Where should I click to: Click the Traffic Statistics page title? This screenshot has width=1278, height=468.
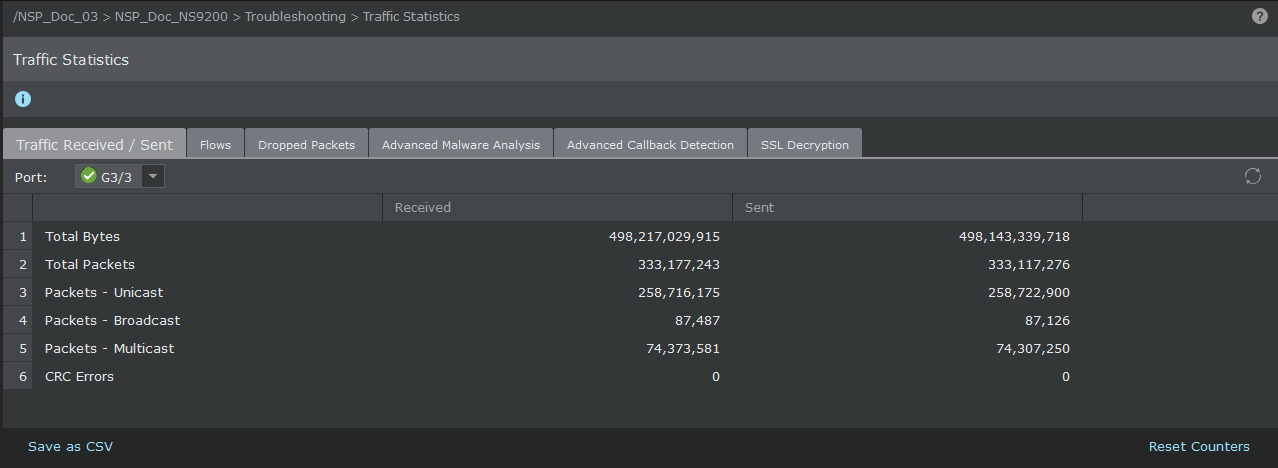[71, 59]
